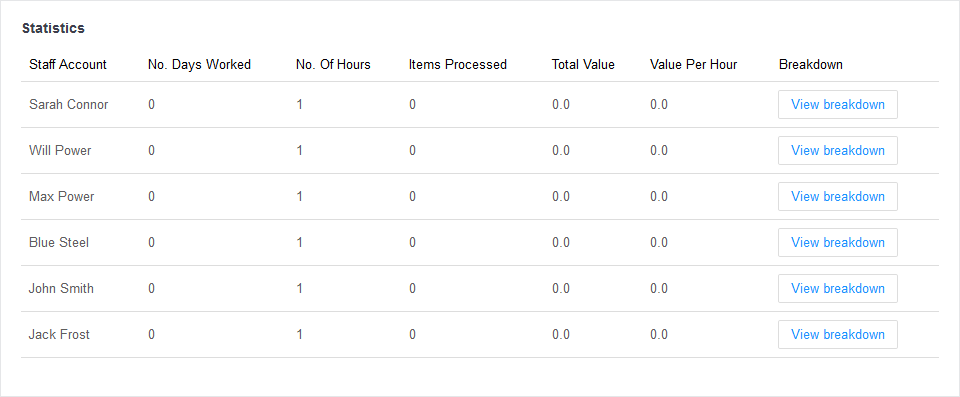The height and width of the screenshot is (397, 960).
Task: Select the Sarah Connor staff name
Action: [x=69, y=105]
